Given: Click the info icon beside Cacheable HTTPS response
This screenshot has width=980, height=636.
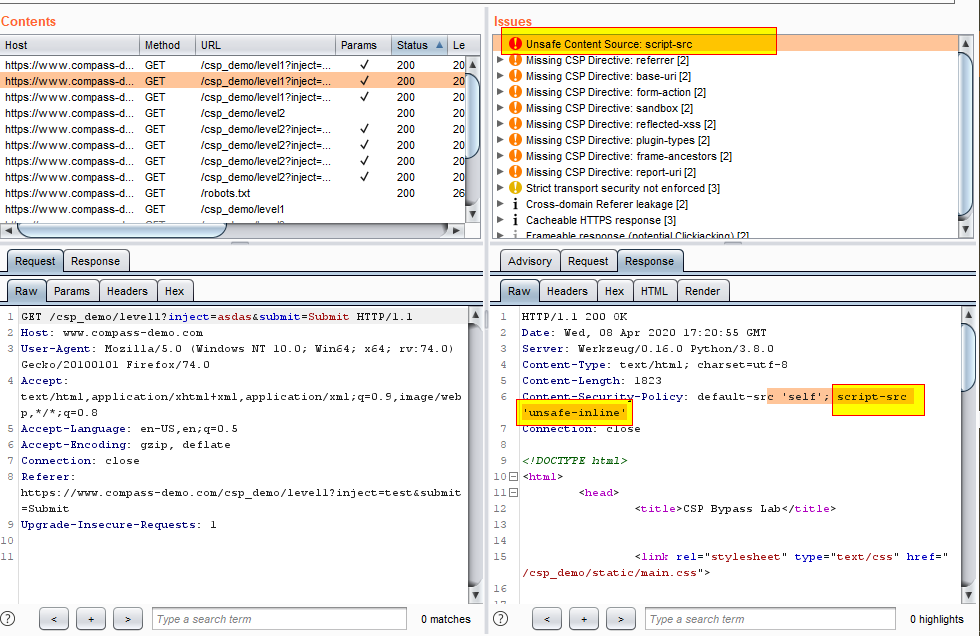Looking at the screenshot, I should [515, 220].
